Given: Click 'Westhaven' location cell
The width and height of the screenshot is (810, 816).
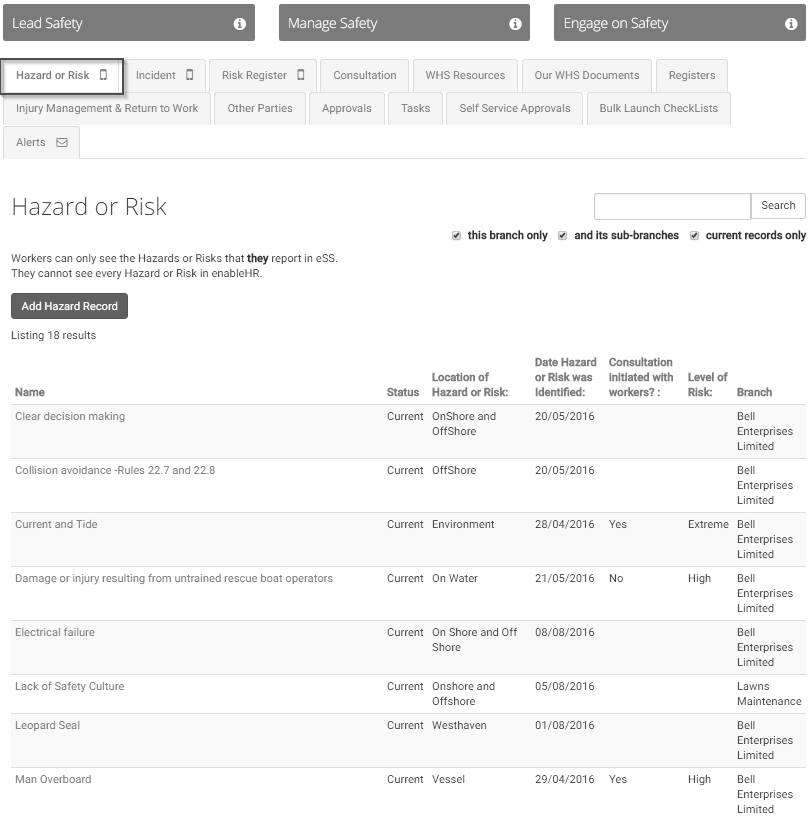Looking at the screenshot, I should (x=459, y=725).
